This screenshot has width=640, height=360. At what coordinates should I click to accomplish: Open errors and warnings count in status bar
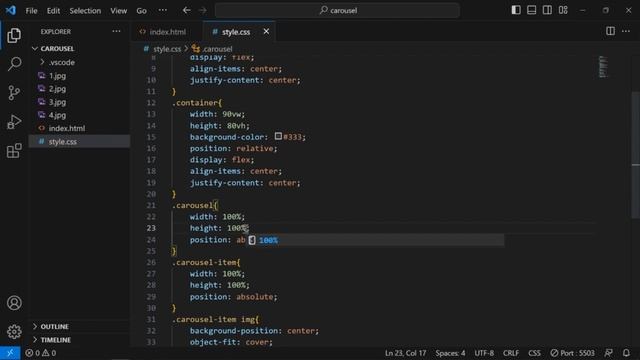point(40,353)
